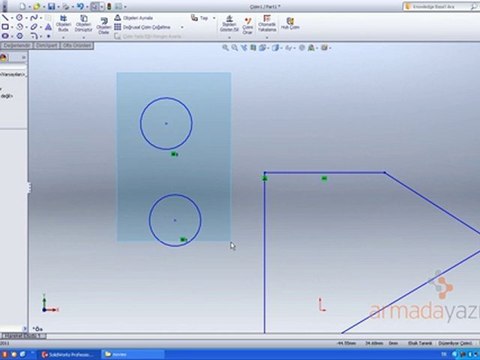480x360 pixels.
Task: Select the Rectangle sketch tool
Action: click(5, 27)
